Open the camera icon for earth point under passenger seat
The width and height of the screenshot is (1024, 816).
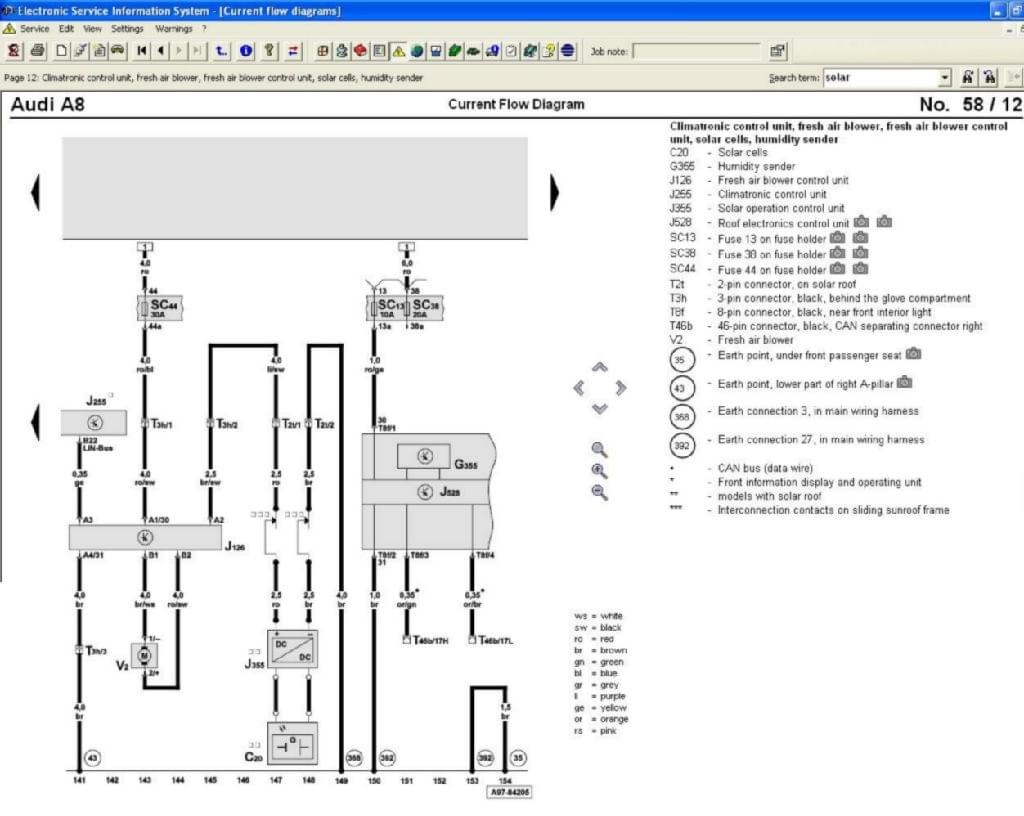click(x=914, y=354)
